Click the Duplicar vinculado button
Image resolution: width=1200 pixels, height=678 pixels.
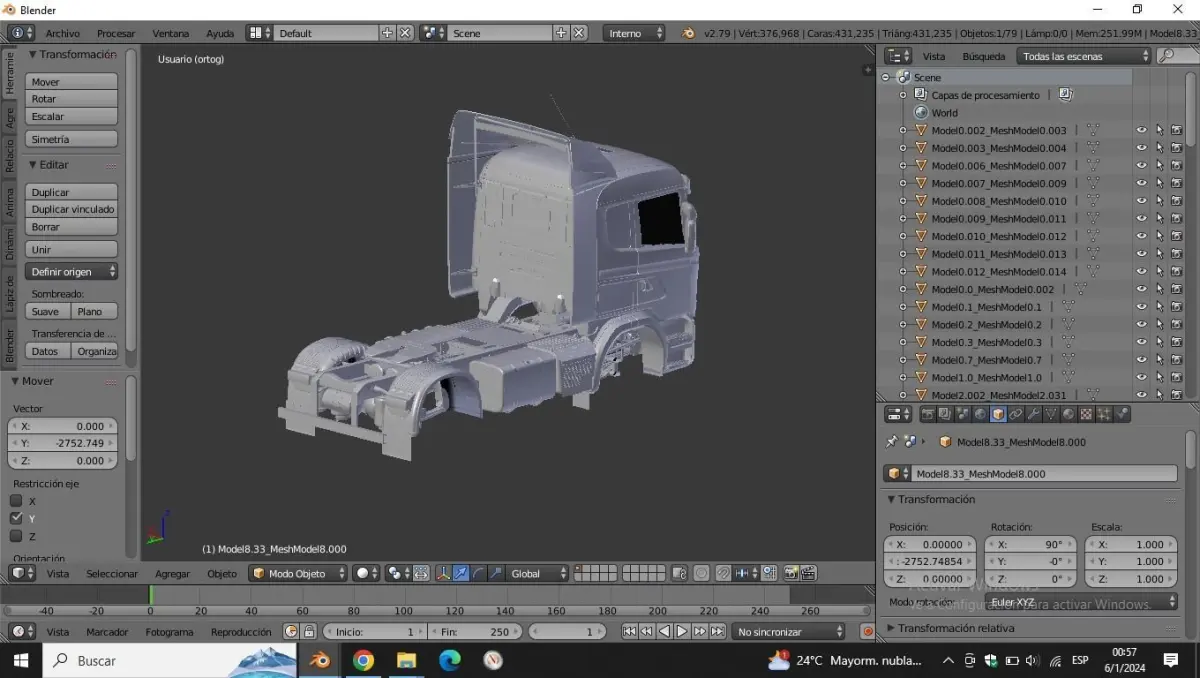(72, 209)
